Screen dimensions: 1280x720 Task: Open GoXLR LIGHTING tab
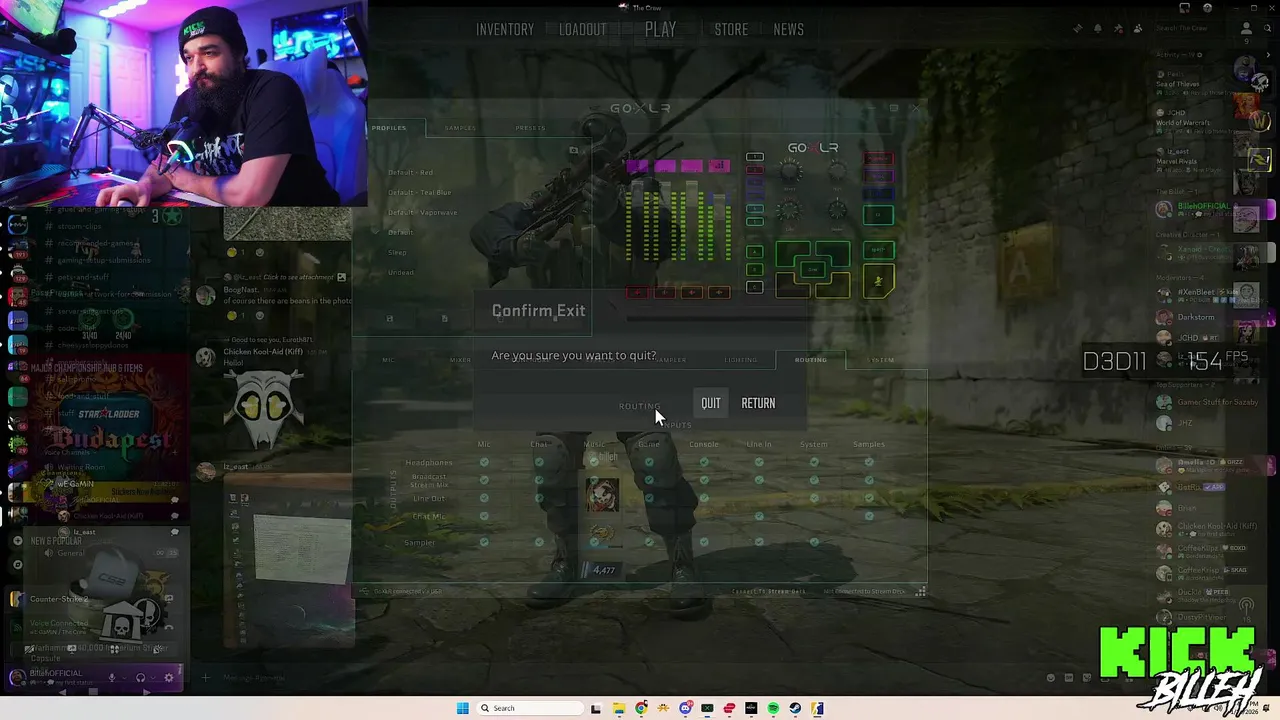(741, 360)
